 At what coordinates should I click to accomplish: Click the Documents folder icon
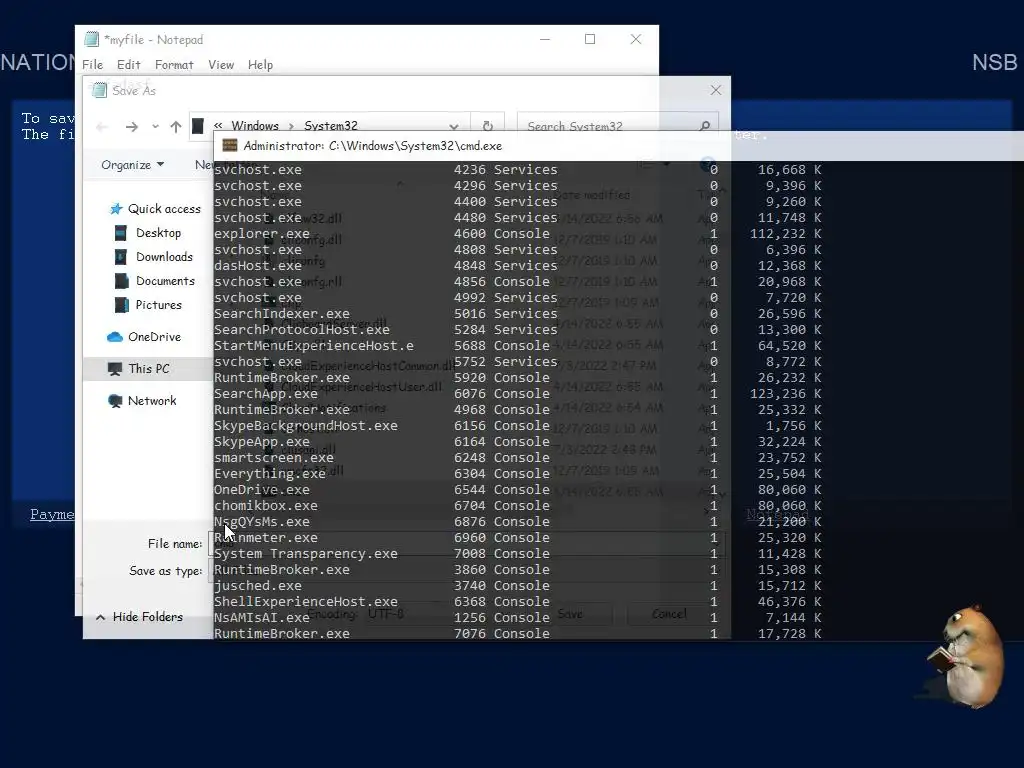click(x=121, y=281)
